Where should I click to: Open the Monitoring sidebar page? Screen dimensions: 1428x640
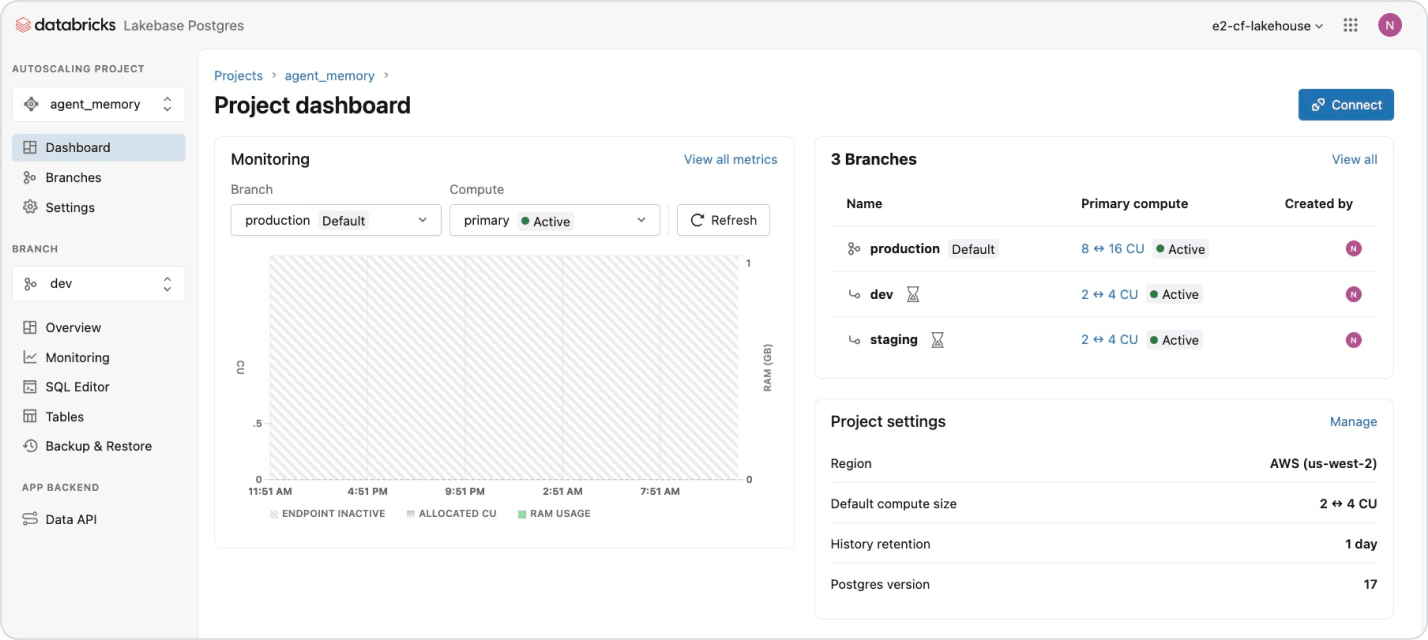pos(79,357)
